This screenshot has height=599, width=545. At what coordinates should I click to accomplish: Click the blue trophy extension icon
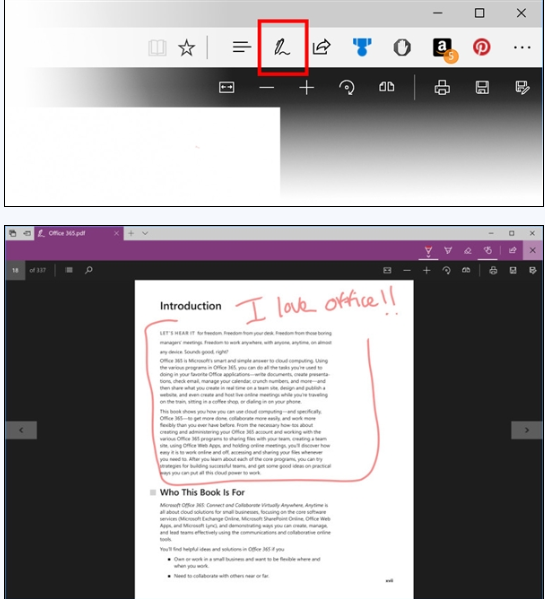[x=362, y=47]
